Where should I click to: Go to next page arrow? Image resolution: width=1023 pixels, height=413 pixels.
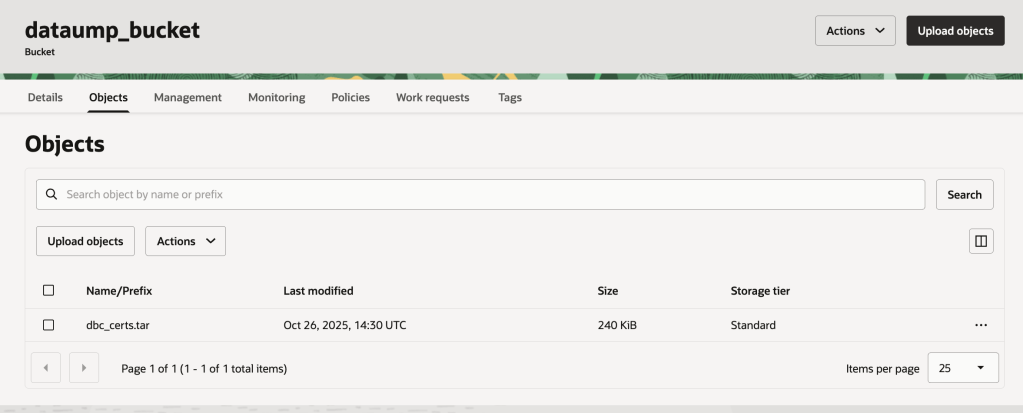click(x=84, y=368)
